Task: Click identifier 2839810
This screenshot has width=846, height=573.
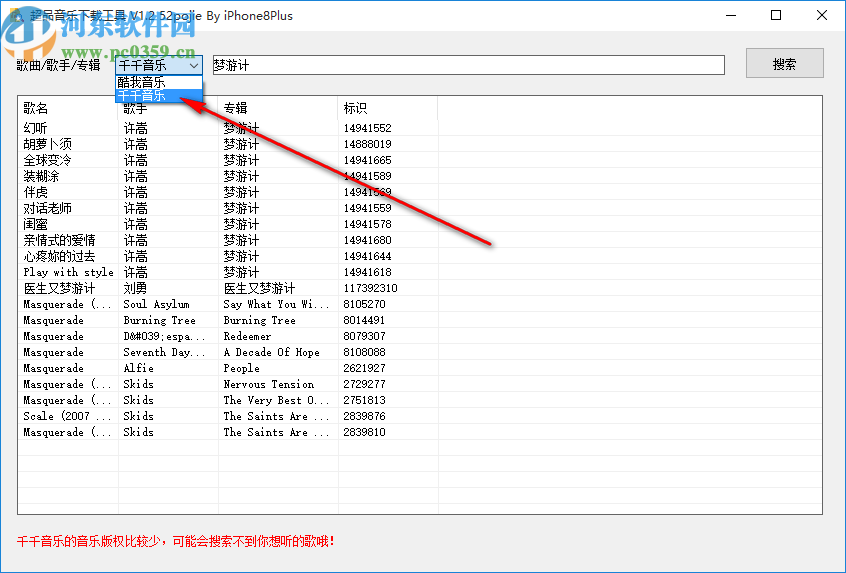Action: [x=365, y=432]
